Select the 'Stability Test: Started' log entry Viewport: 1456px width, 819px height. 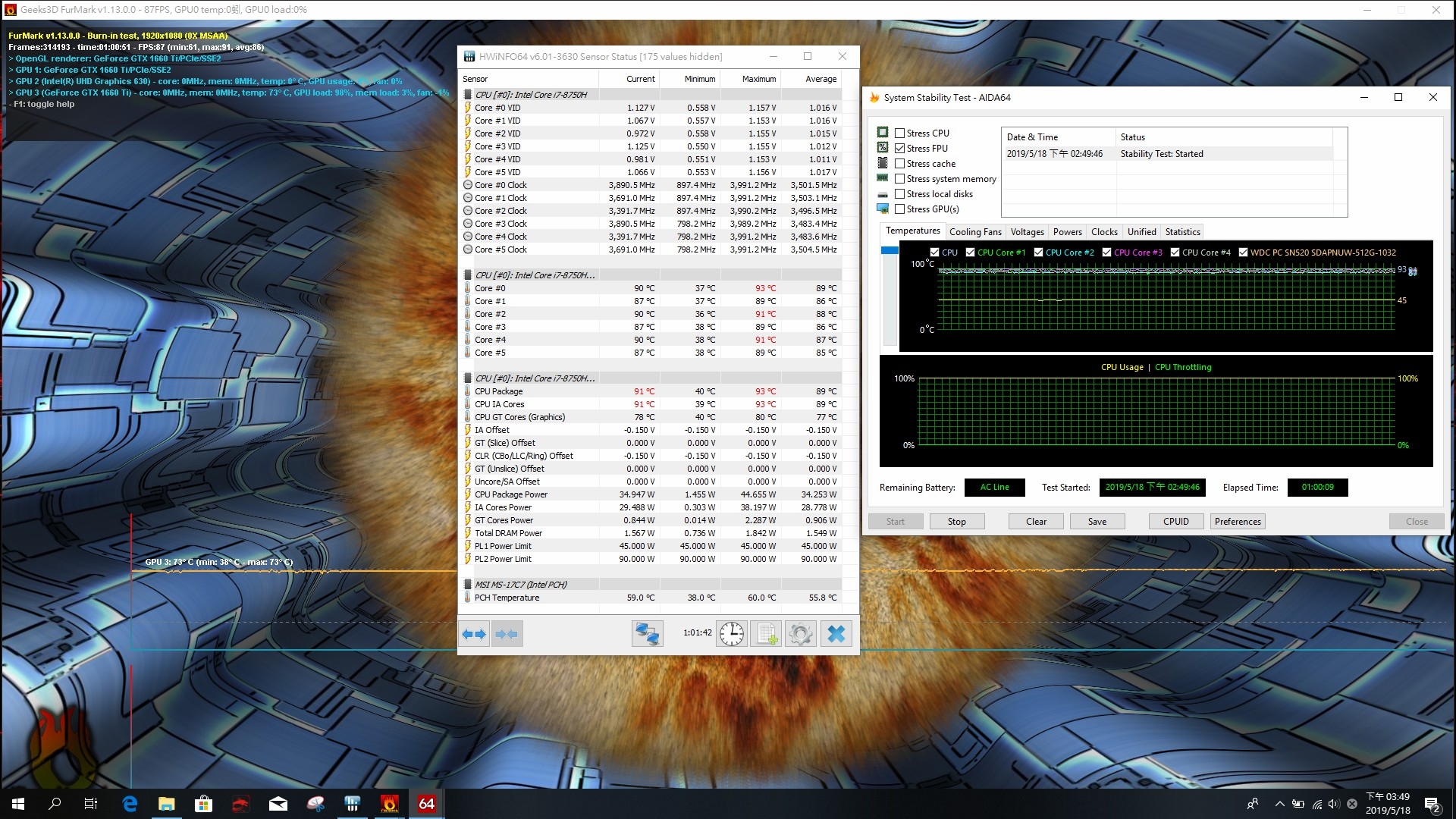click(1169, 154)
